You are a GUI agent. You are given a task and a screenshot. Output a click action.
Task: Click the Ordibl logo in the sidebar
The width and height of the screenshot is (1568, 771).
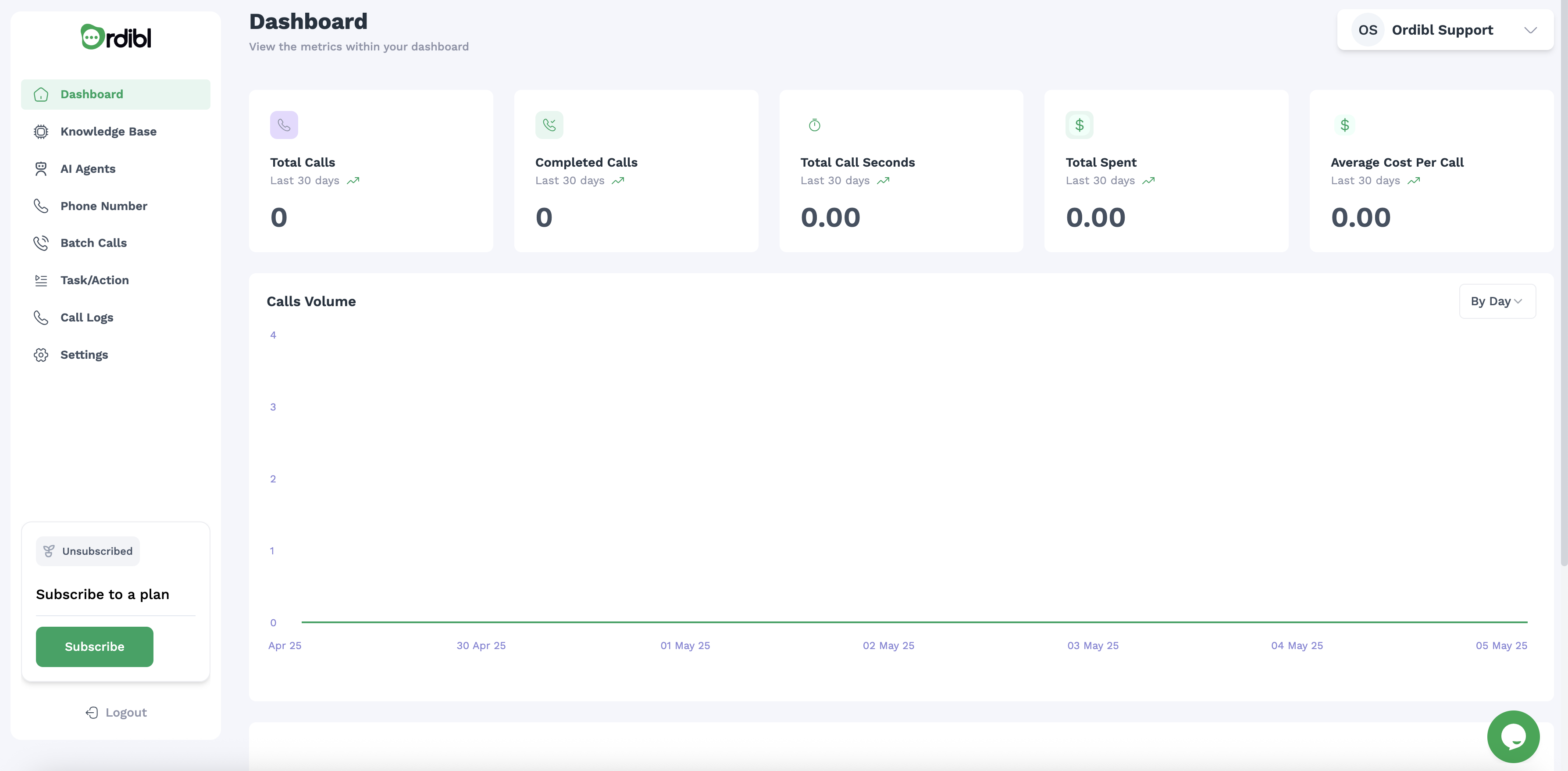(116, 37)
